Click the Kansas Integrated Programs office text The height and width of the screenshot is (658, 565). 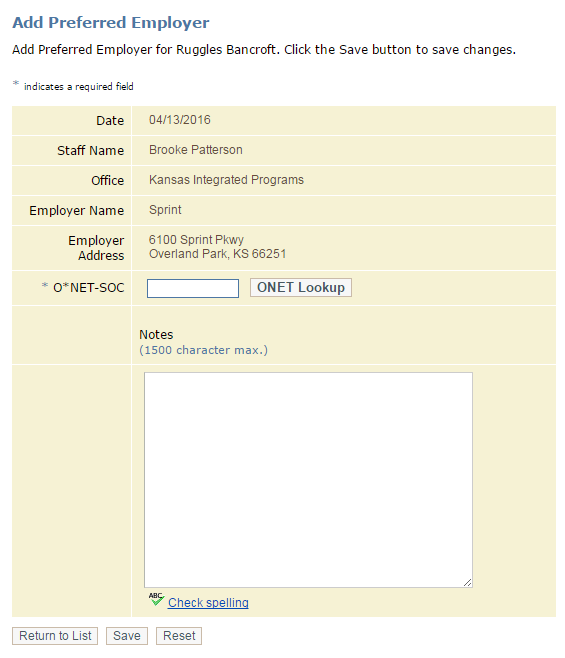(226, 180)
